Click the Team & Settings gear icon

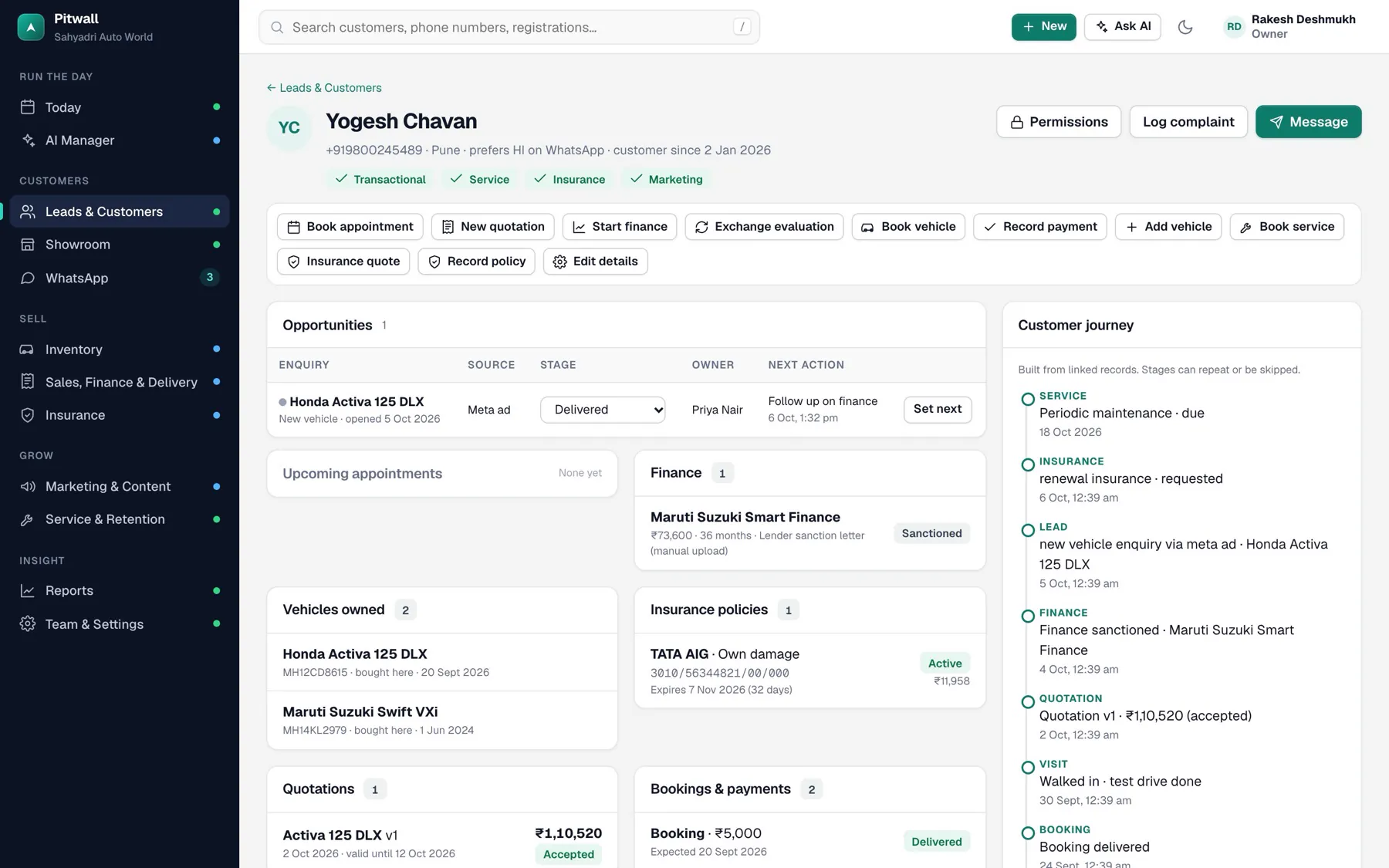28,624
